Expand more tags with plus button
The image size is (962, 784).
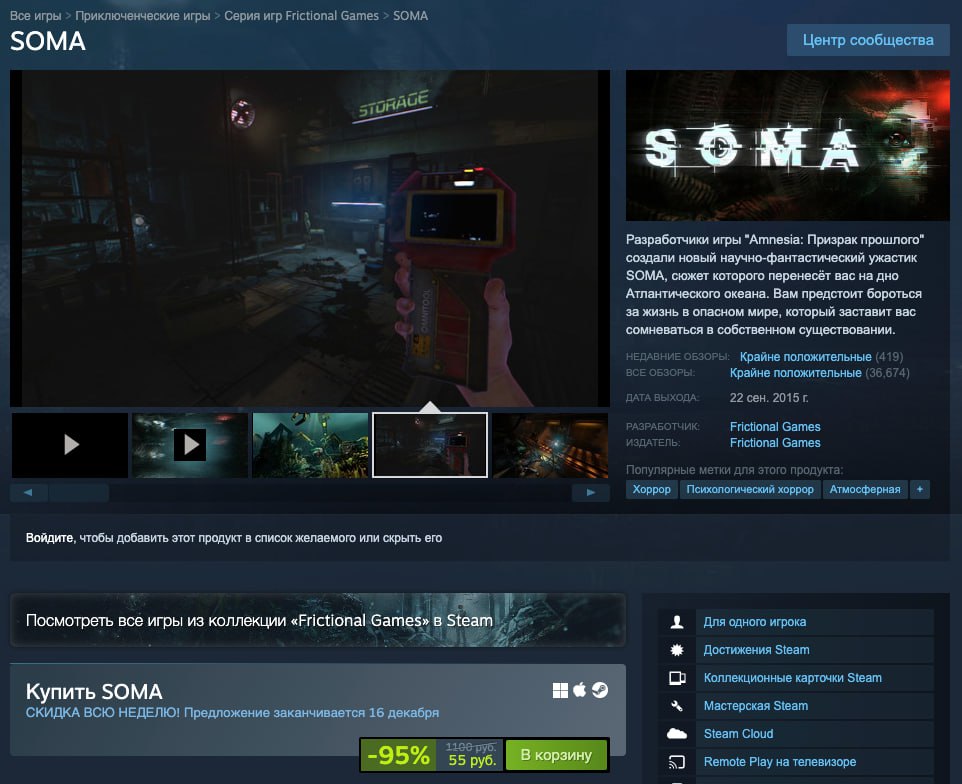coord(919,490)
